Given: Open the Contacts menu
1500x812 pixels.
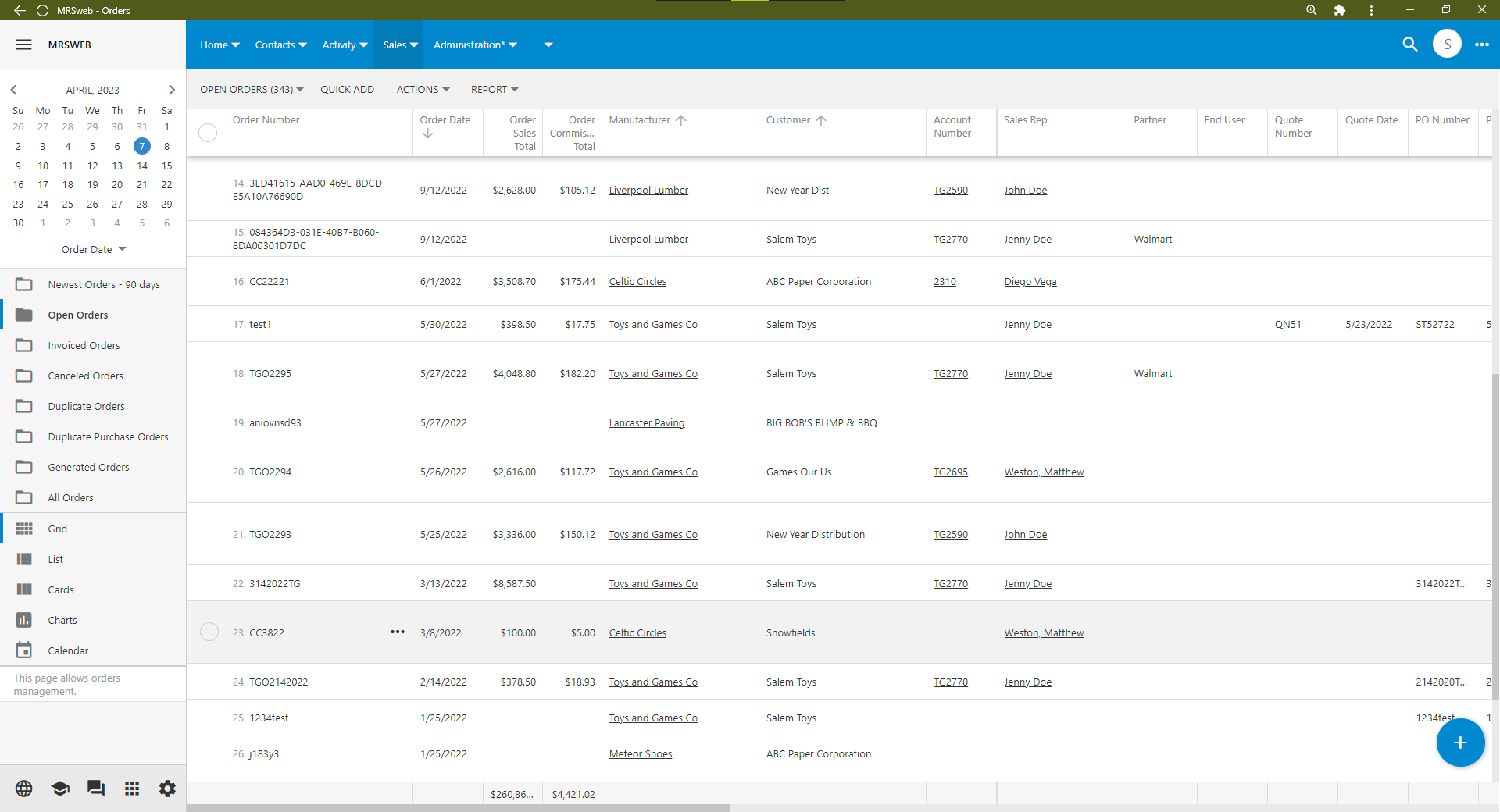Looking at the screenshot, I should point(280,45).
